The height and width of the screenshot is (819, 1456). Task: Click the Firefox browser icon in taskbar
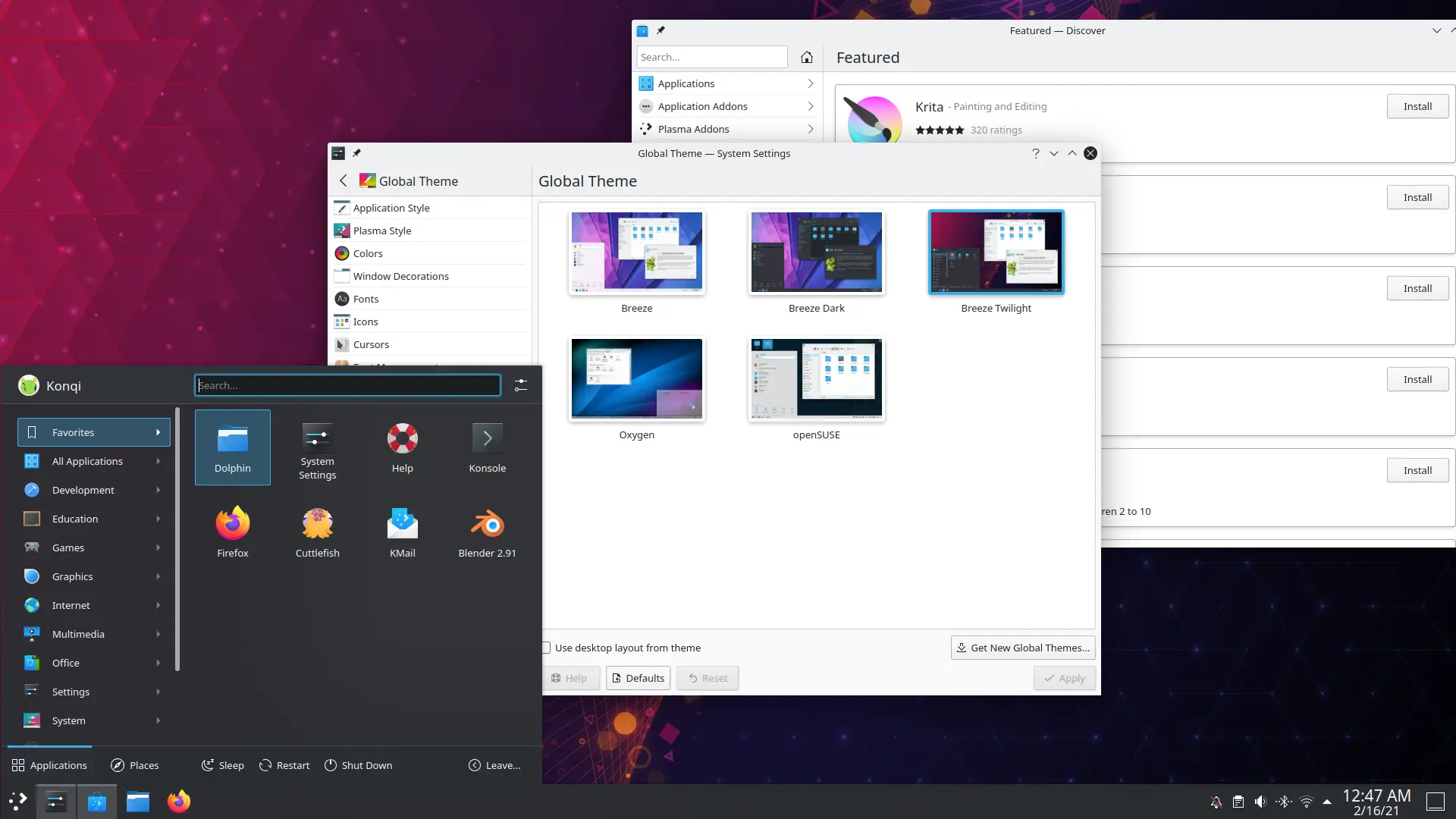tap(178, 801)
